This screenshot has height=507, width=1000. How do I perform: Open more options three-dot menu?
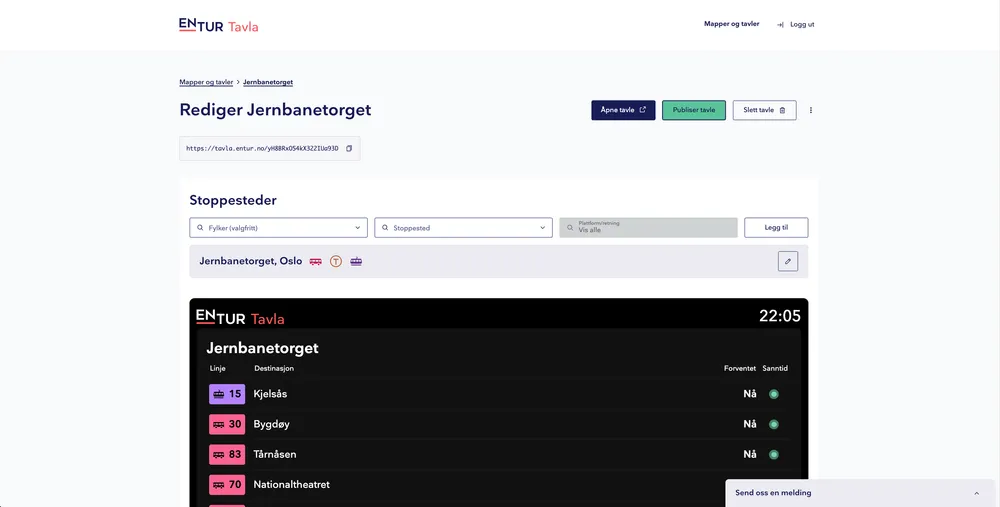(x=811, y=110)
